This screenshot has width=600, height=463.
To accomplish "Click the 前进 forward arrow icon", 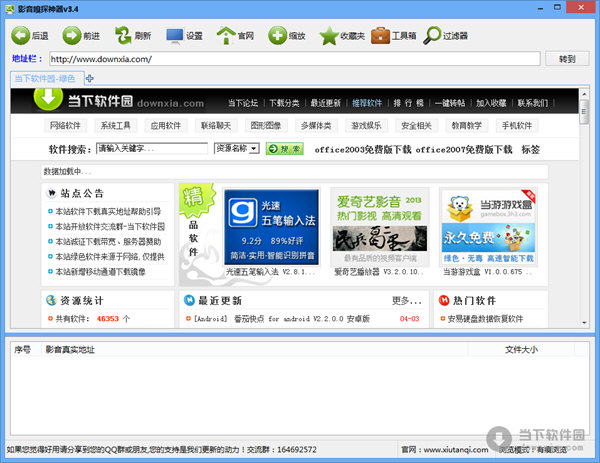I will [72, 36].
